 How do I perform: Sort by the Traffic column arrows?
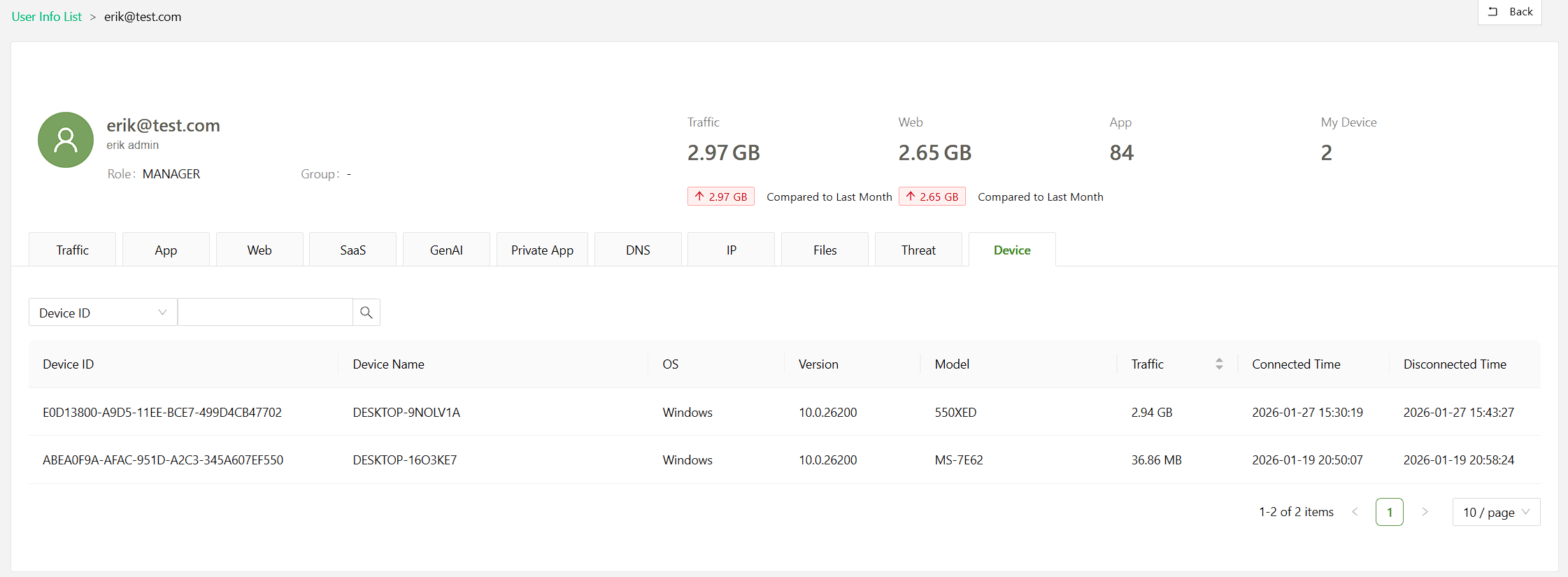click(x=1219, y=364)
